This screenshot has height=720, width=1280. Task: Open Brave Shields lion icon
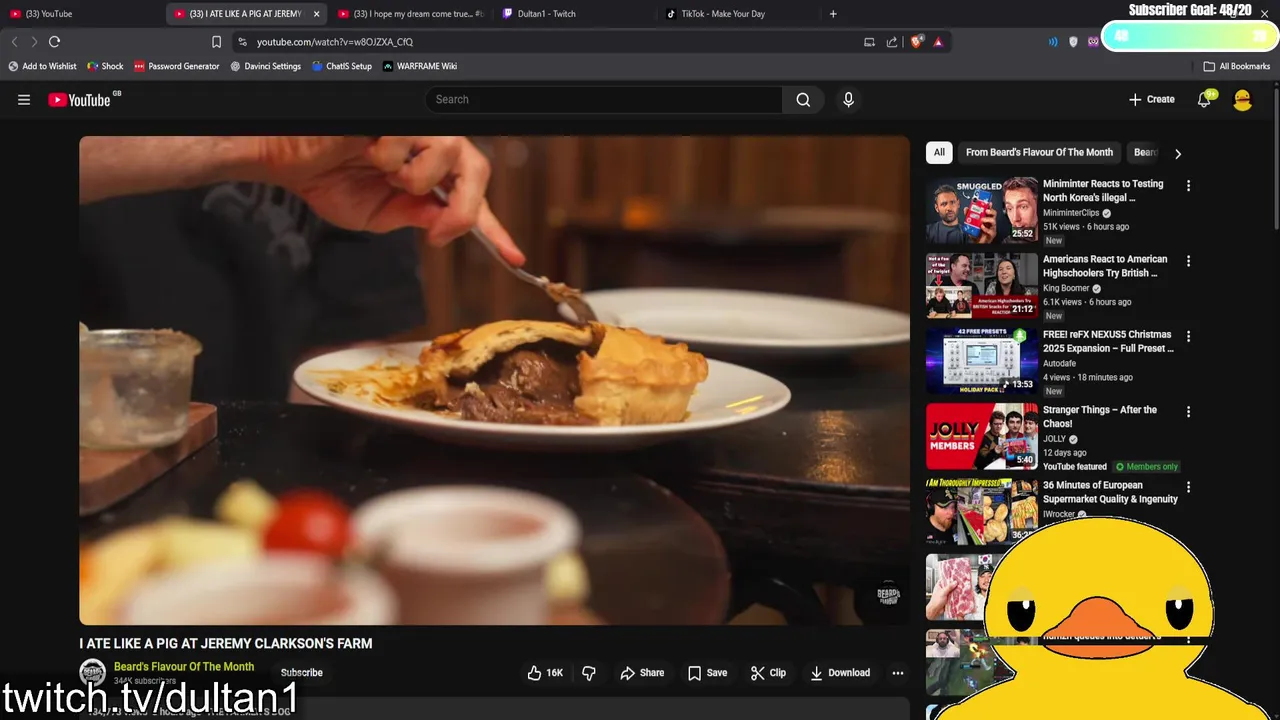915,42
